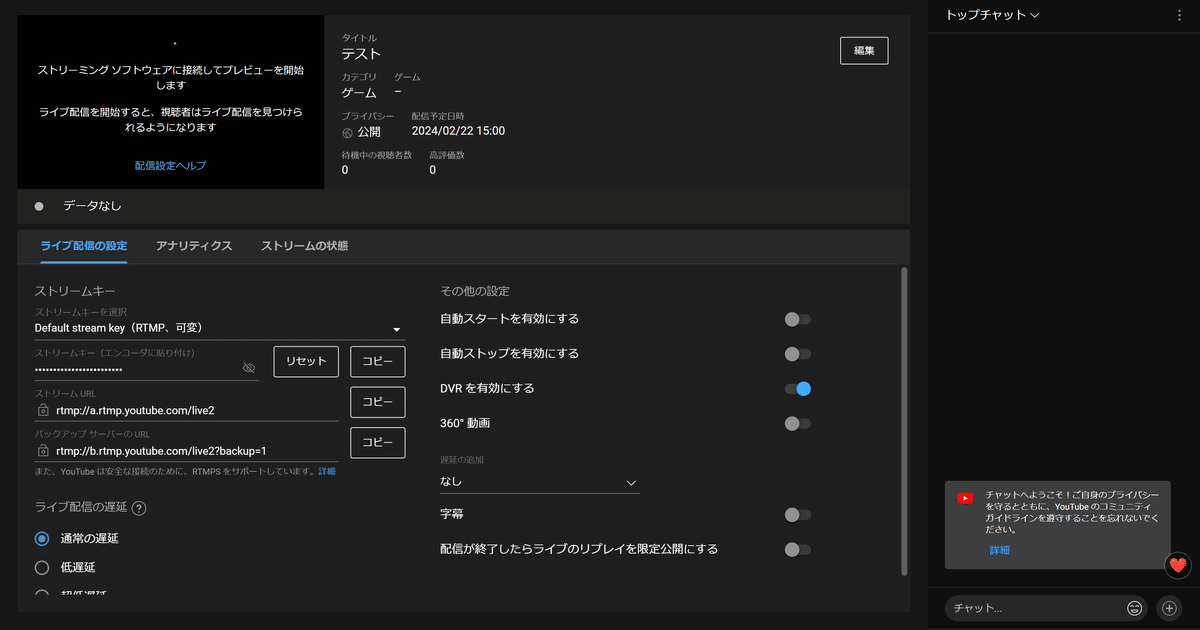Toggle 自動ストップを有効にする switch
The image size is (1200, 630).
pyautogui.click(x=797, y=354)
